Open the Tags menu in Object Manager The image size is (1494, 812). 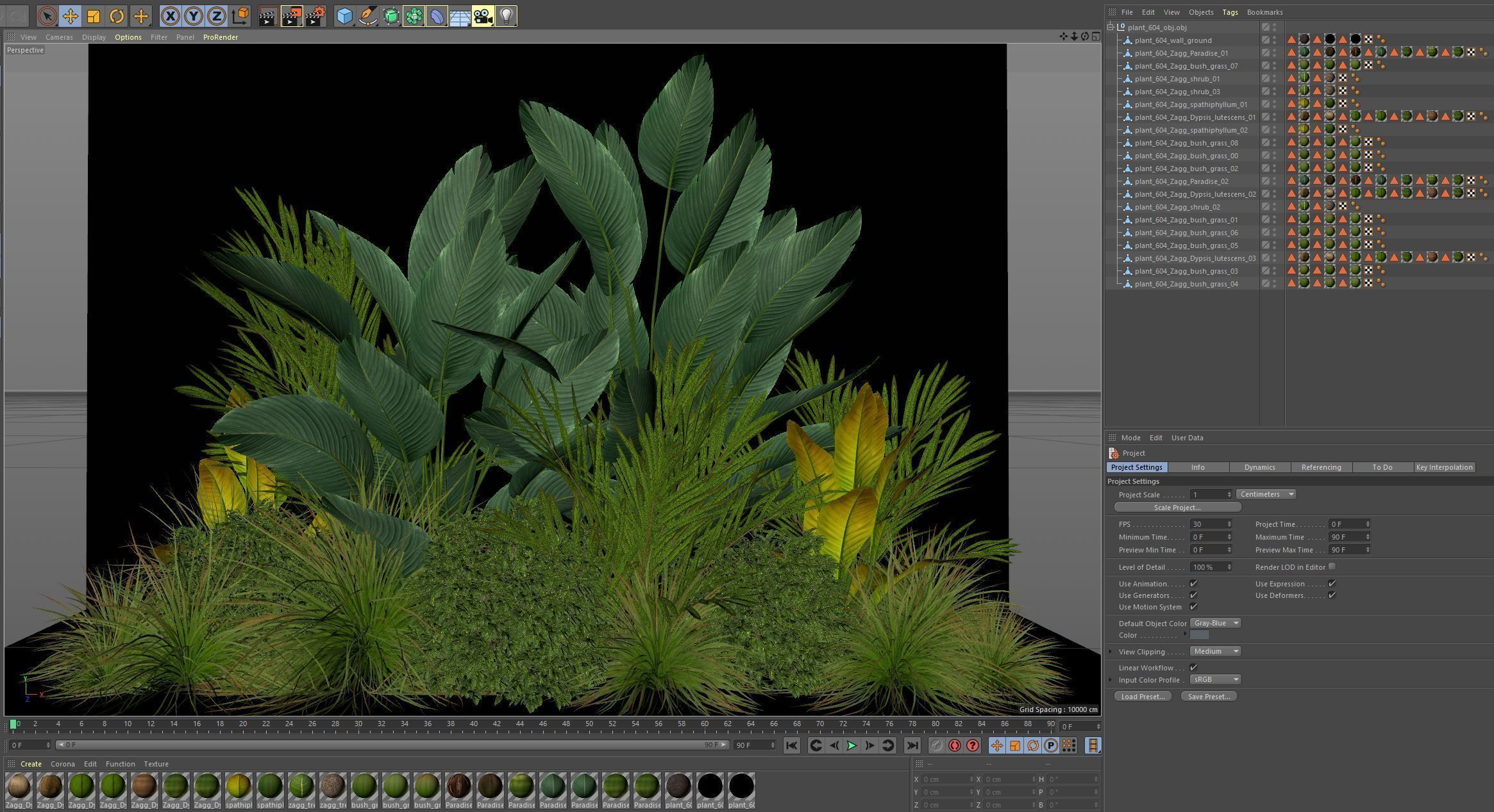coord(1230,12)
